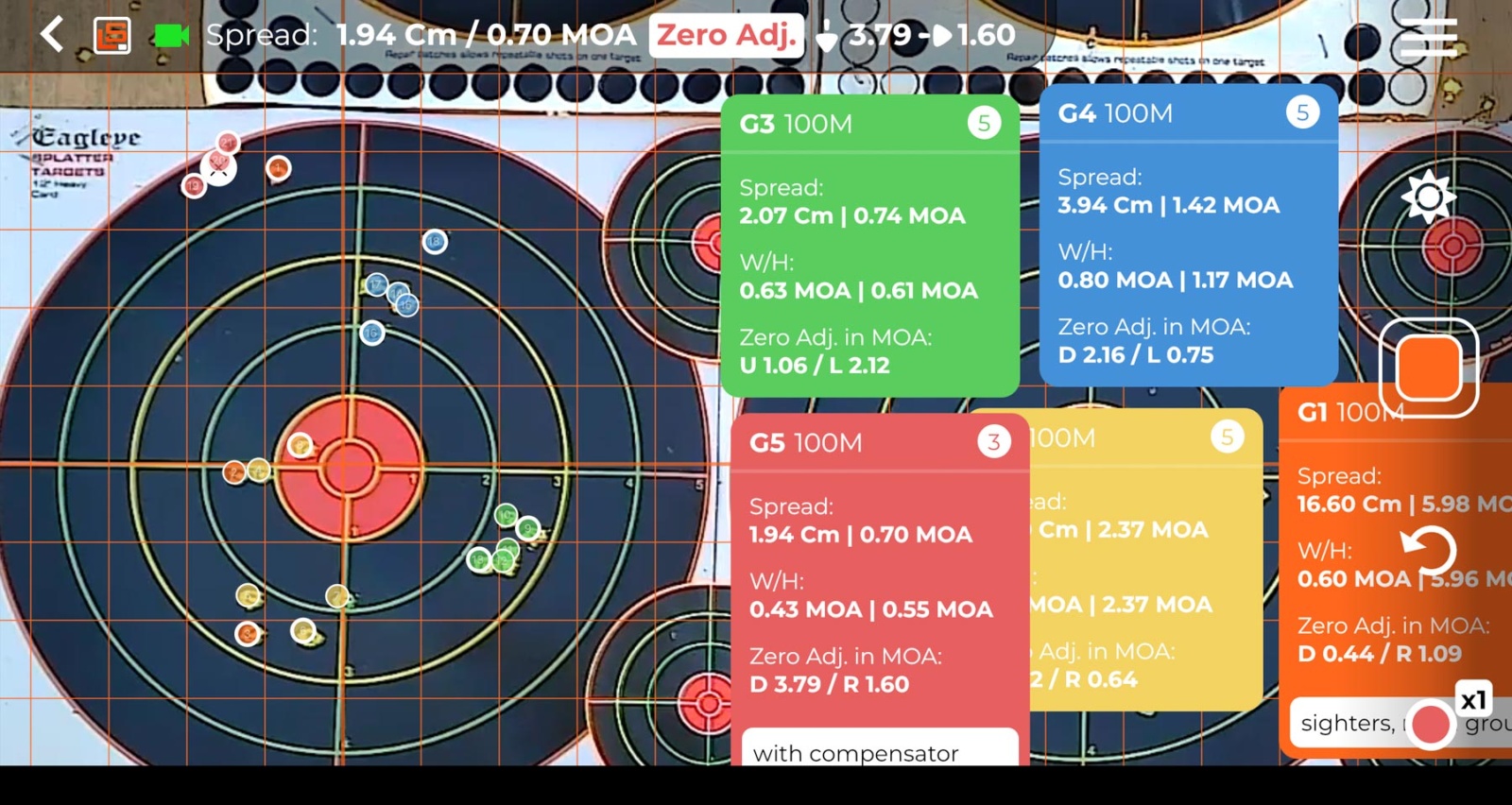Tap G5 zero adjustment D 3.79 / R 1.60
Screen dimensions: 1512x805
click(830, 684)
